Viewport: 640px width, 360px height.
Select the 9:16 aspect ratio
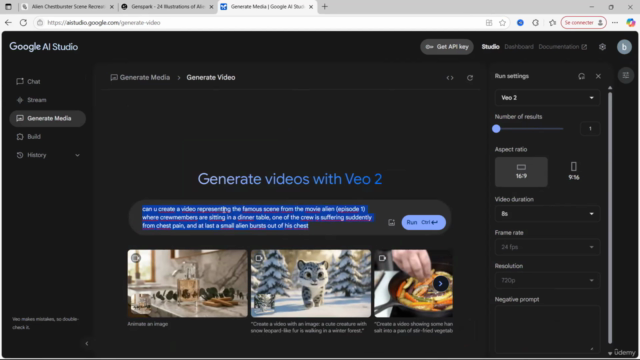573,172
